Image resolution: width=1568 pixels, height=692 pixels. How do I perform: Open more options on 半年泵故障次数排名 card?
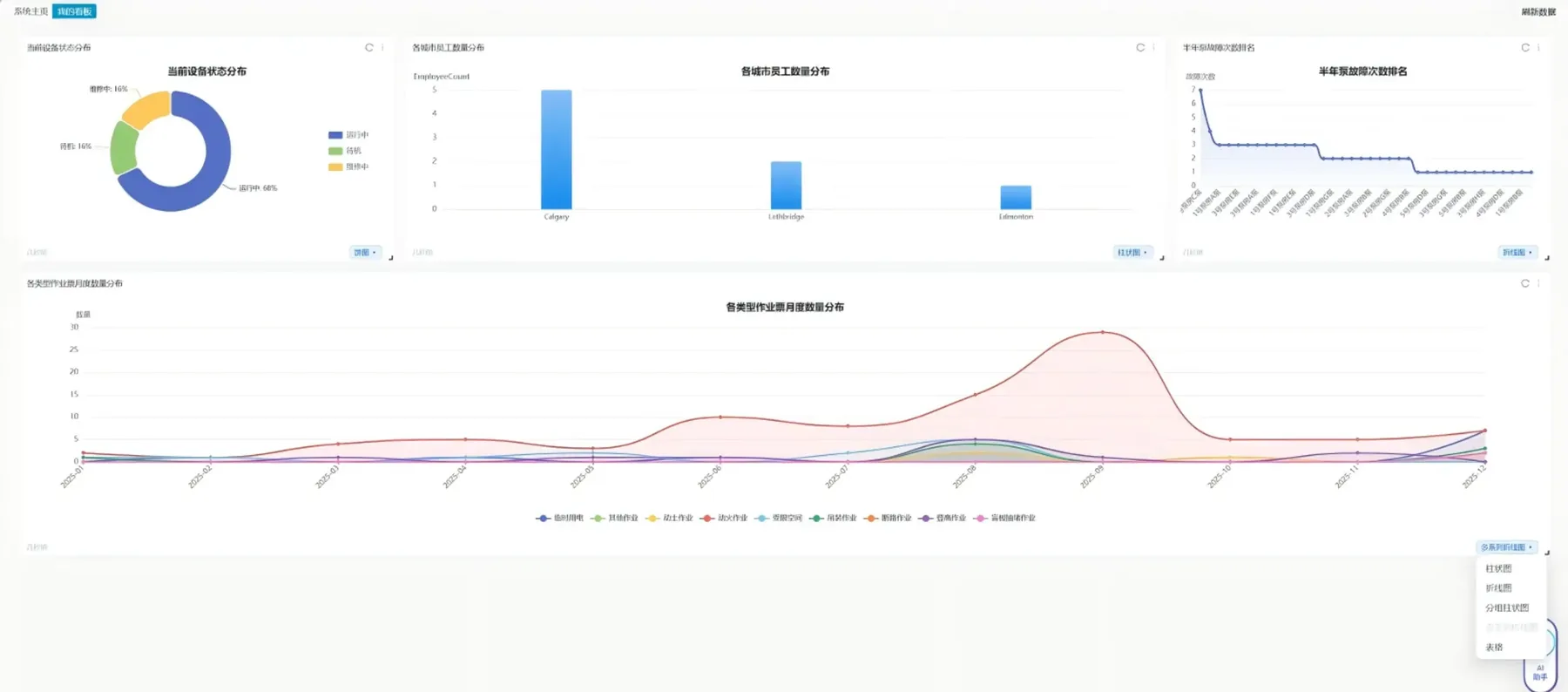(x=1538, y=48)
